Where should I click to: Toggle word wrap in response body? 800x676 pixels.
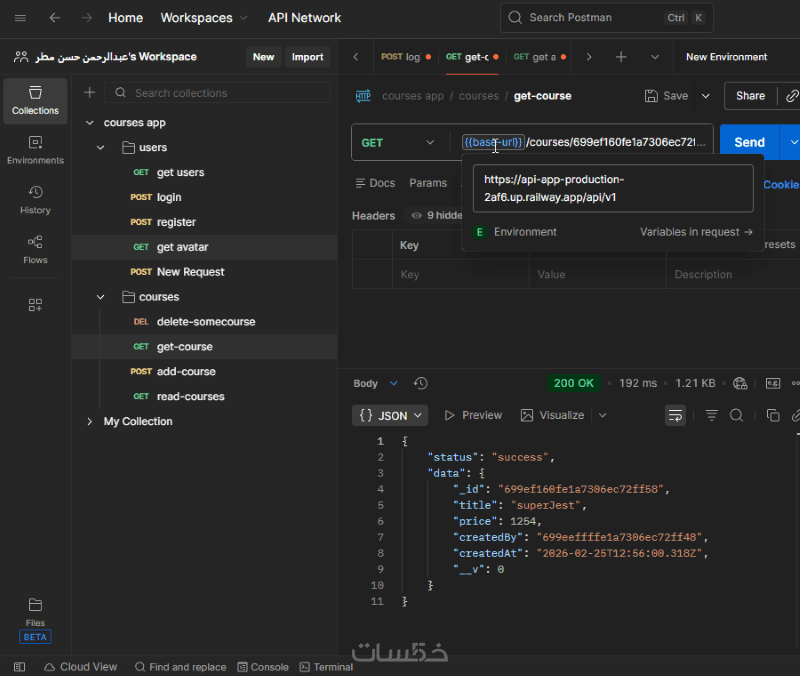point(676,415)
